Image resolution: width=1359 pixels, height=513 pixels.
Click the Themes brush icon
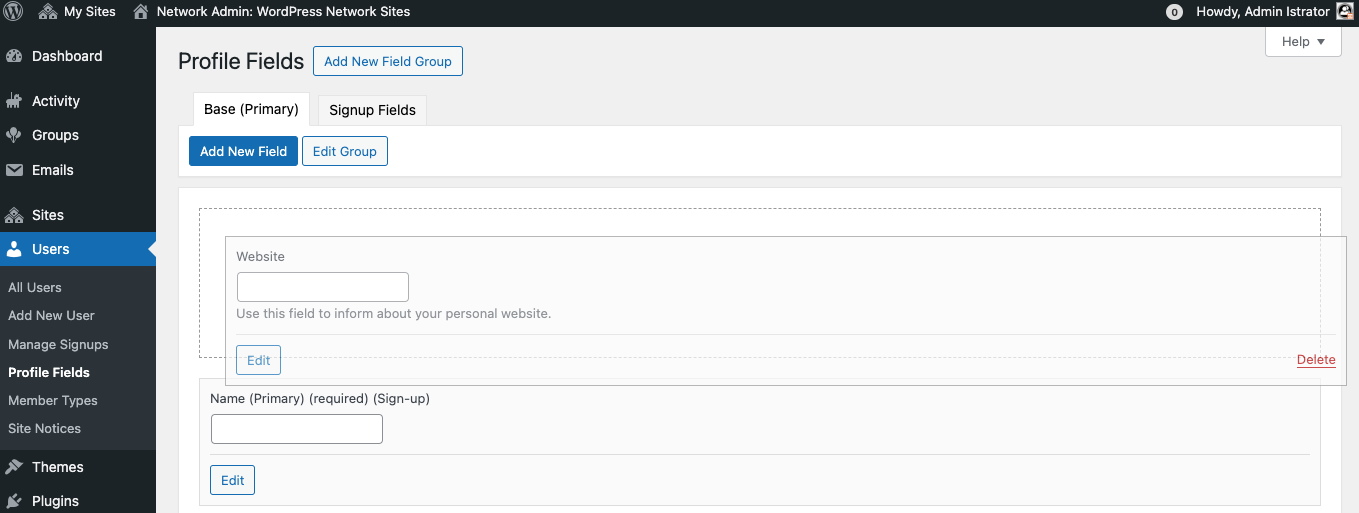click(x=14, y=467)
